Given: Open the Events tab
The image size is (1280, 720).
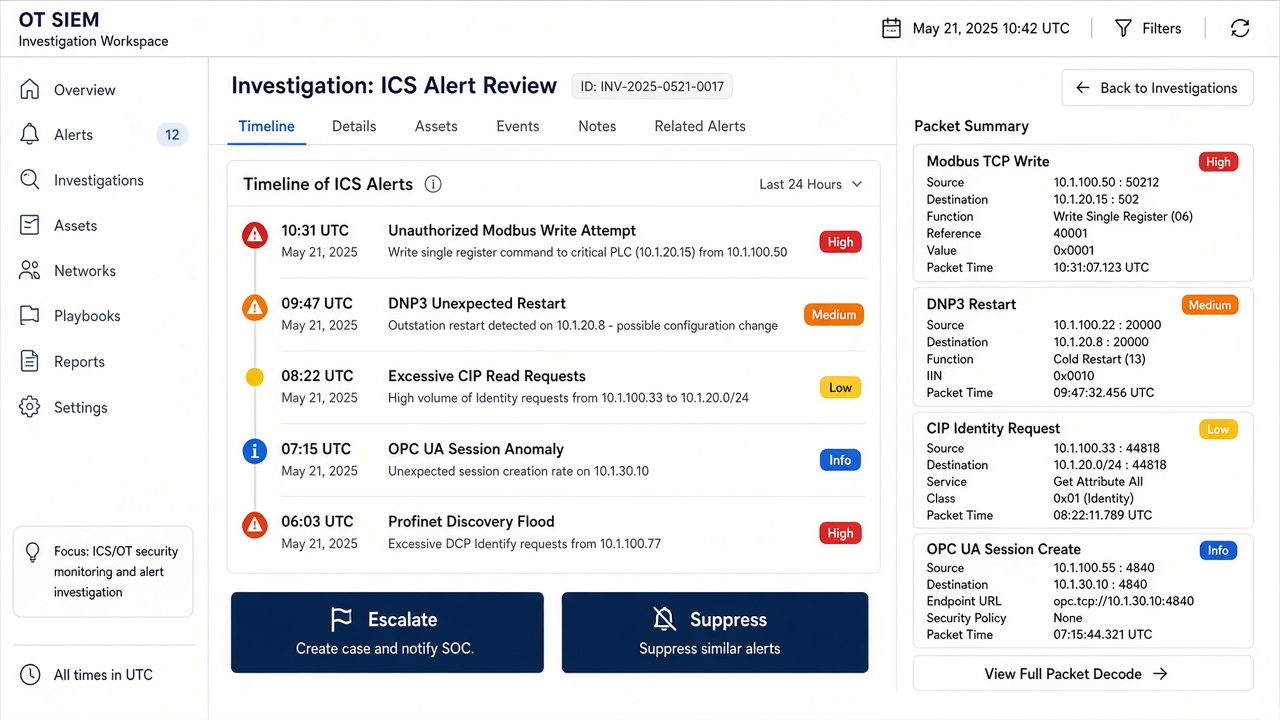Looking at the screenshot, I should (x=517, y=126).
